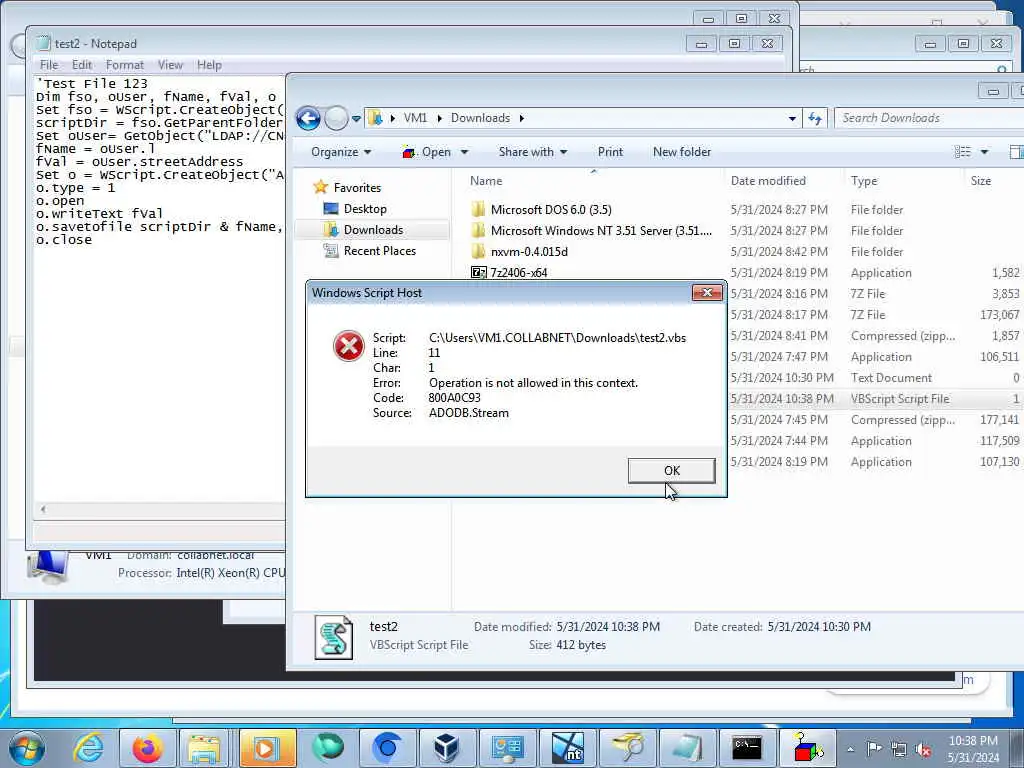The height and width of the screenshot is (768, 1024).
Task: Select the nxvm-0.4.015d folder
Action: [529, 251]
